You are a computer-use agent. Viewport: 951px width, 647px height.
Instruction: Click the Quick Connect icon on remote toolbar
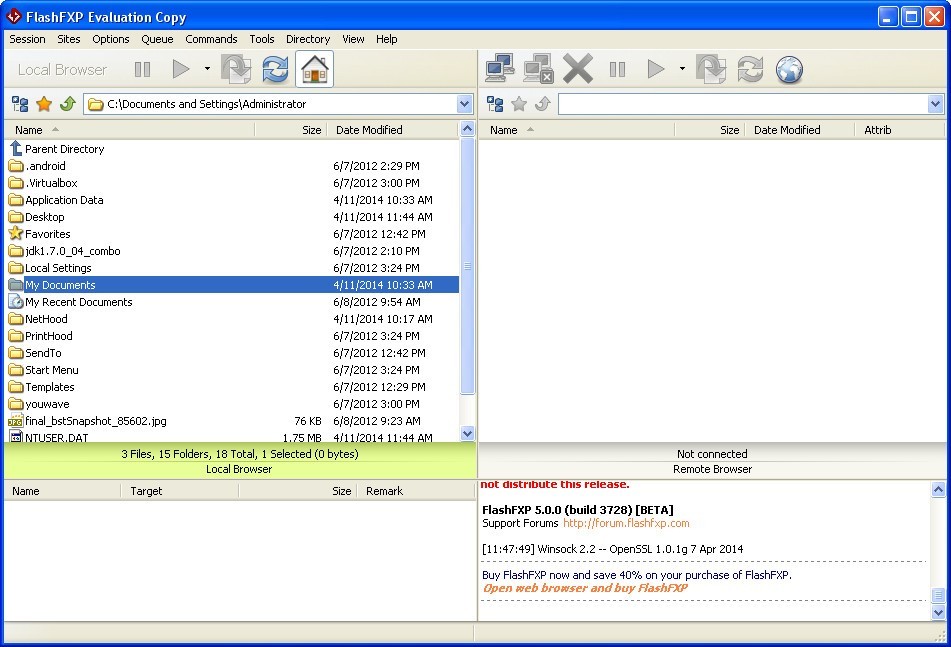click(497, 69)
